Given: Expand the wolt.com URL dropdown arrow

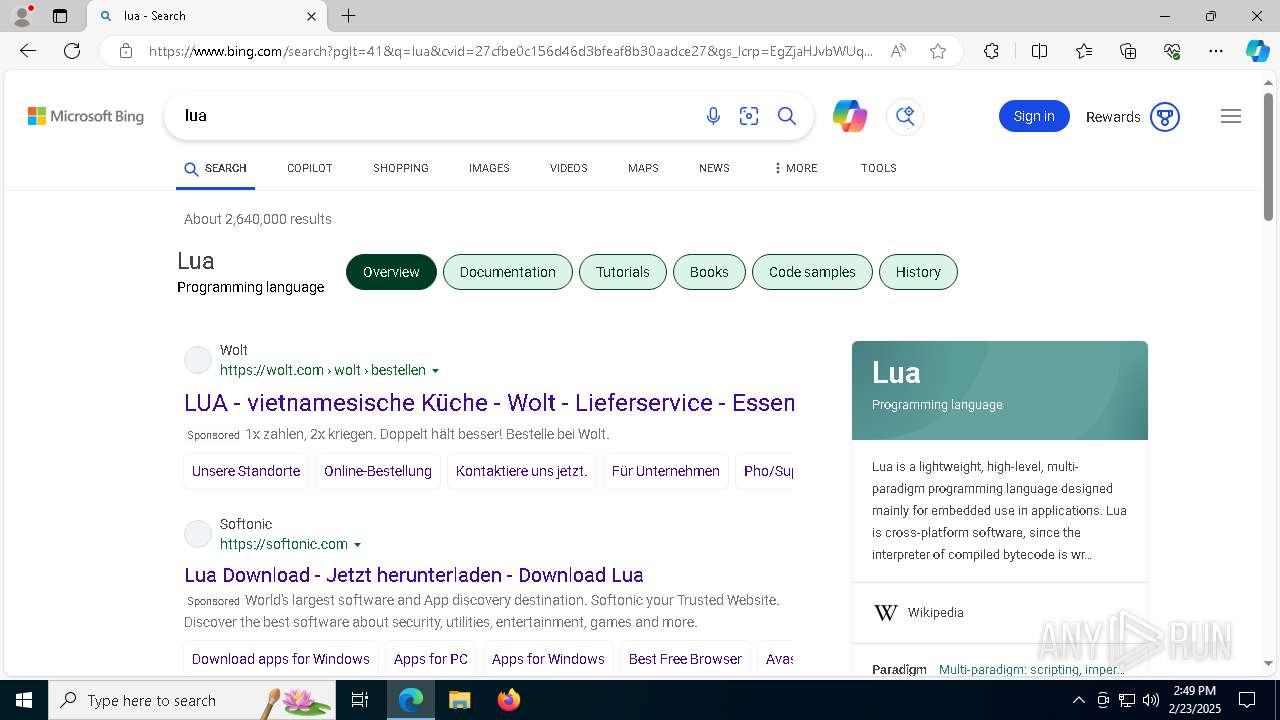Looking at the screenshot, I should (x=435, y=371).
